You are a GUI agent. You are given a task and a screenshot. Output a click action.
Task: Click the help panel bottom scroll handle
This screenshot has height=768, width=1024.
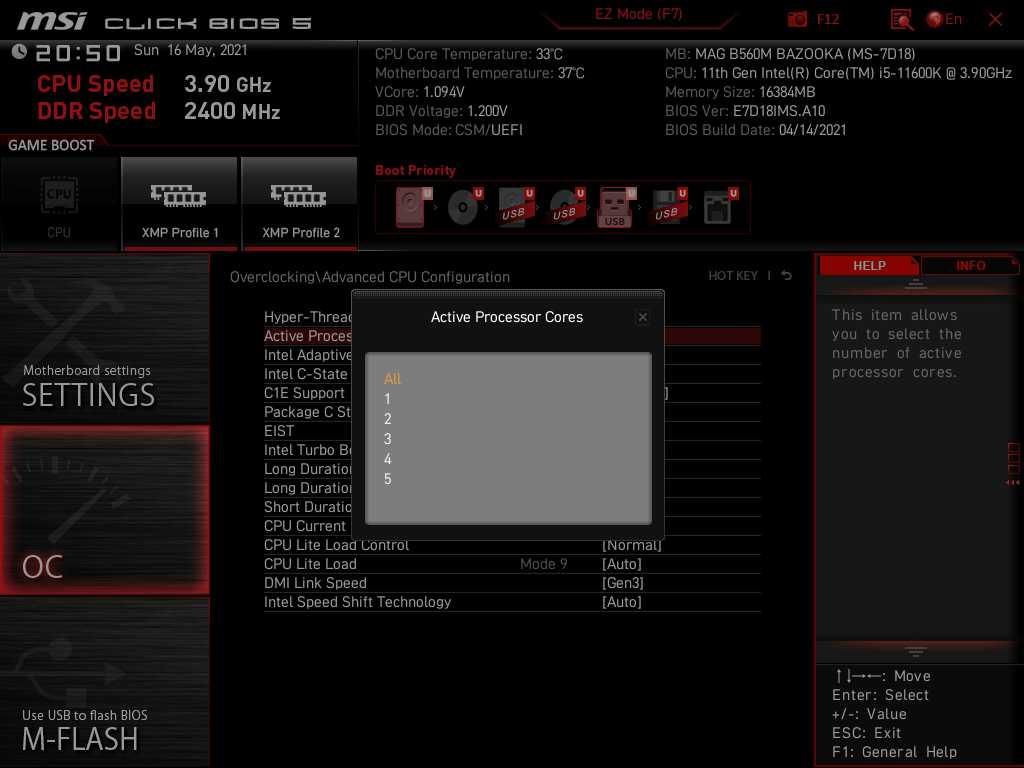pos(916,652)
